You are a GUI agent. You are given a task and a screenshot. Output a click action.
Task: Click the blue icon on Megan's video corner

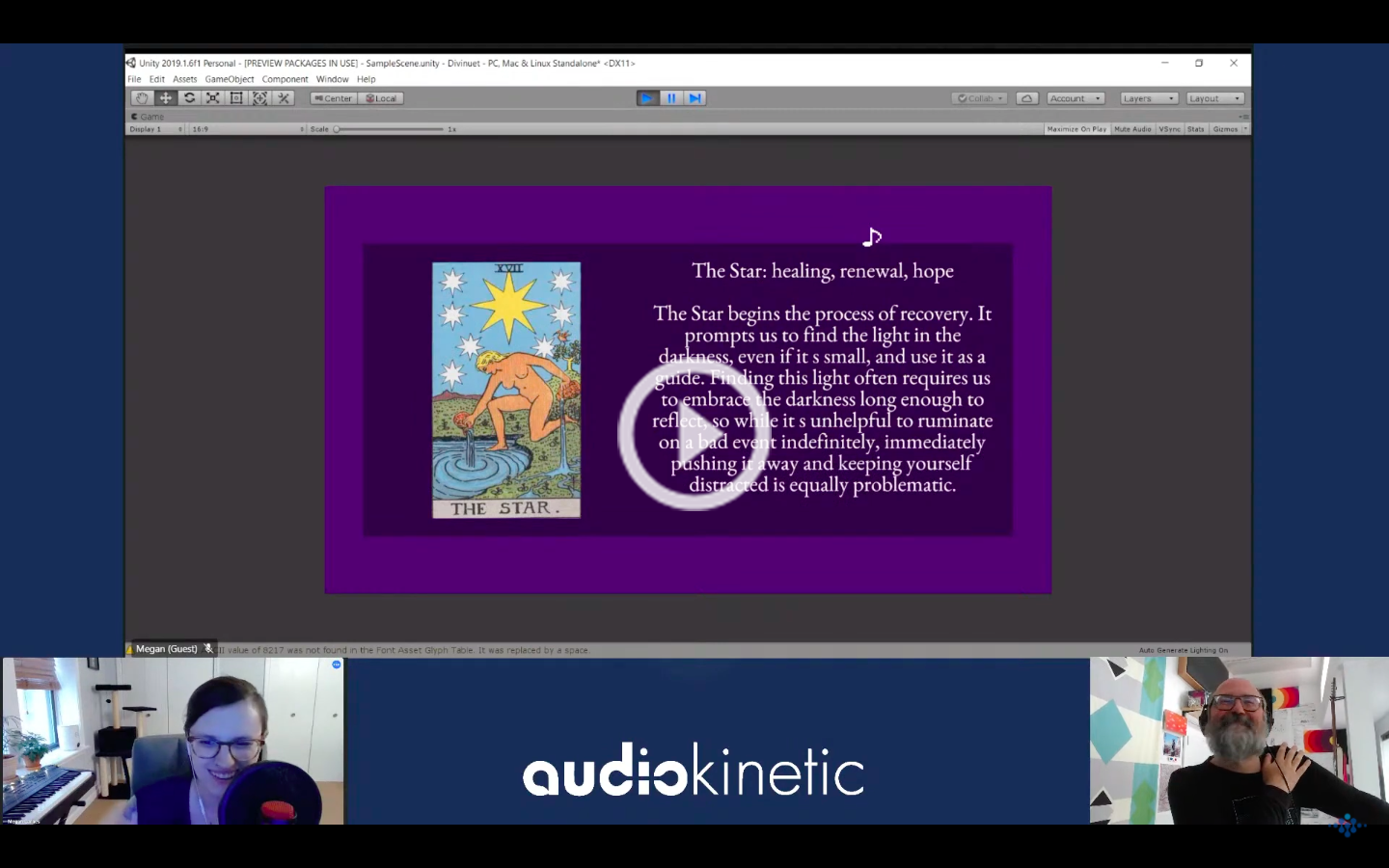click(x=336, y=665)
